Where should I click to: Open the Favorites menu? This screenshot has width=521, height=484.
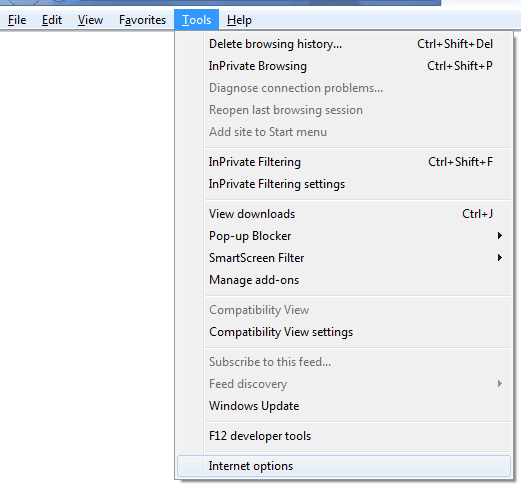pyautogui.click(x=142, y=20)
